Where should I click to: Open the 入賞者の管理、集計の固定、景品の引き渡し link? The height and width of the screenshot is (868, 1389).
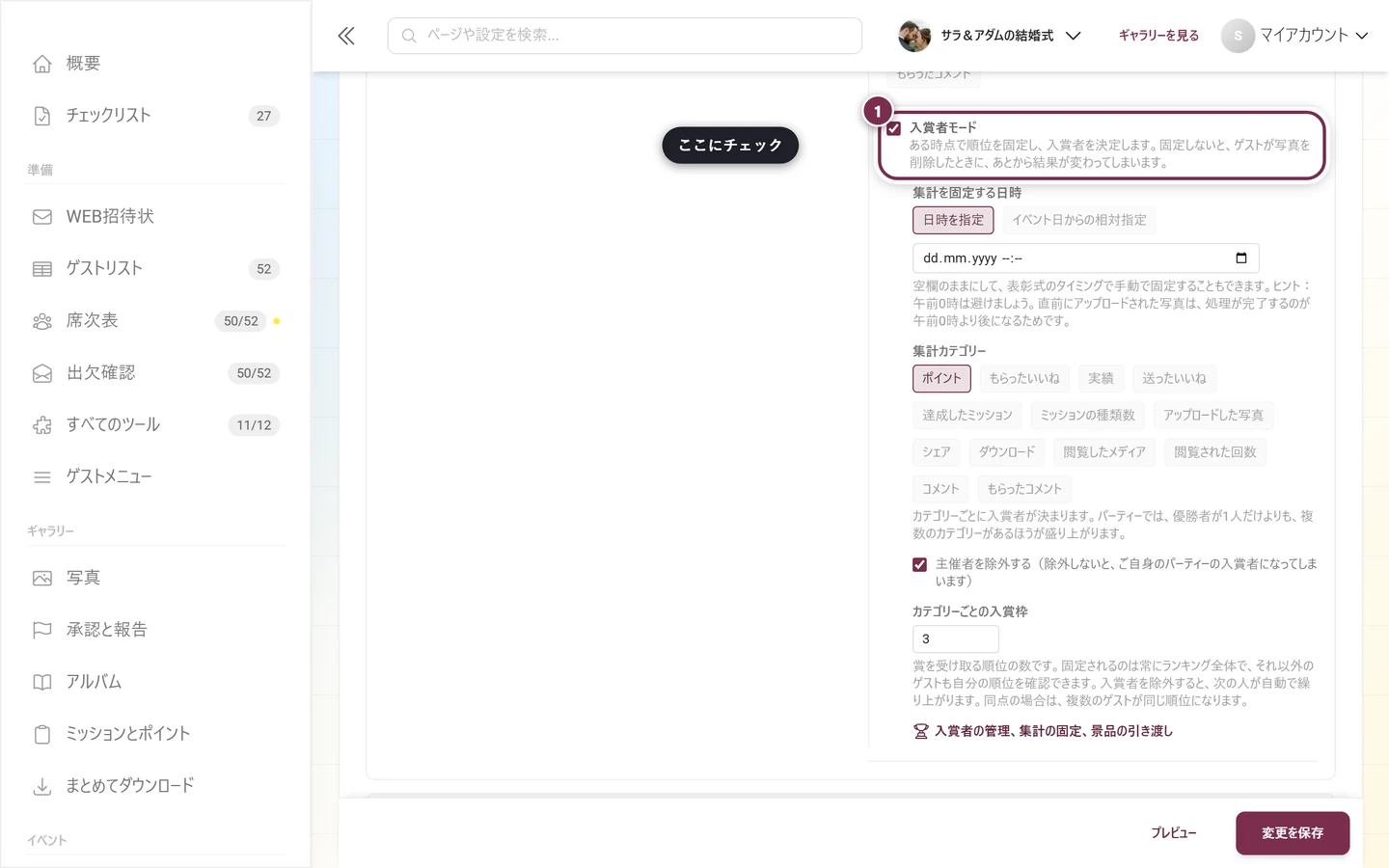1043,731
